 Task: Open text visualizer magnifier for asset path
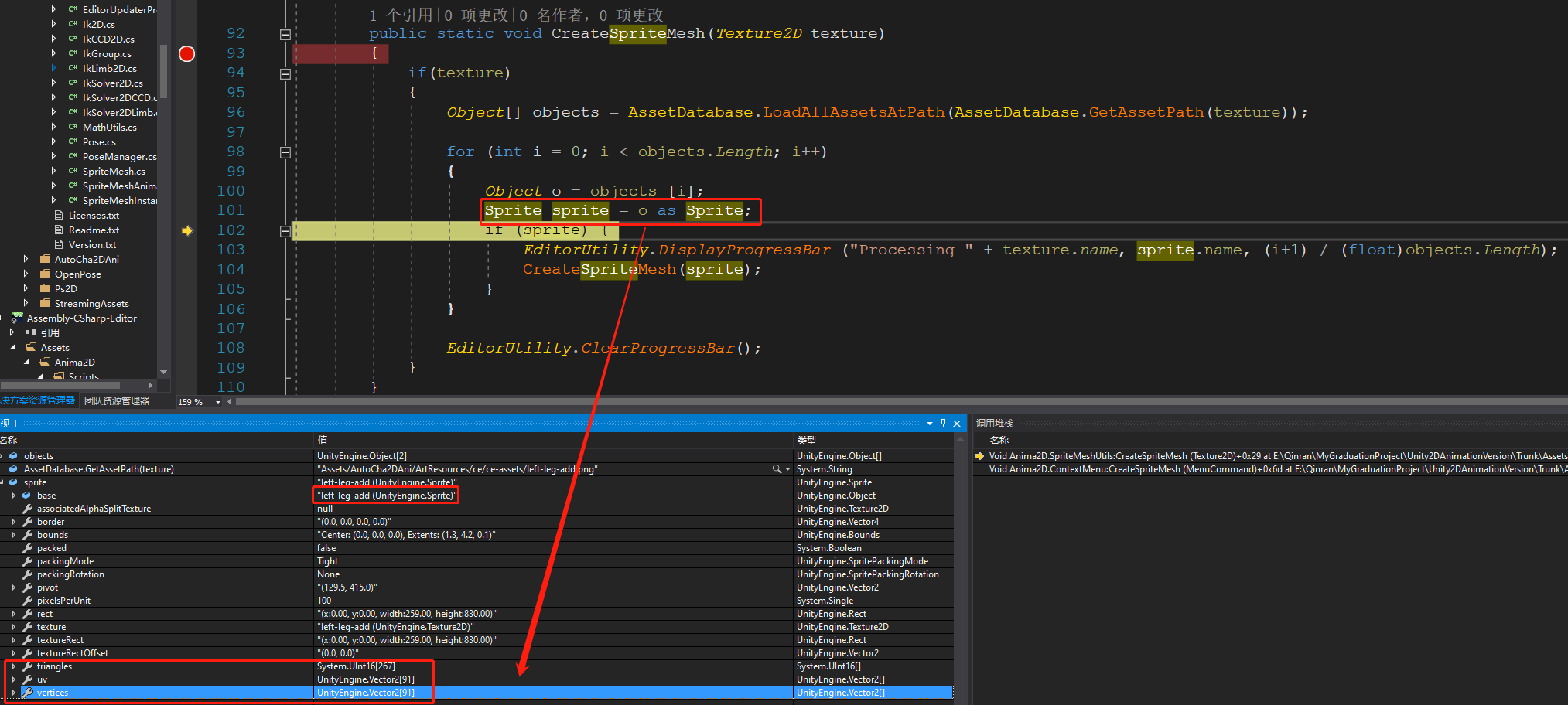[x=777, y=469]
